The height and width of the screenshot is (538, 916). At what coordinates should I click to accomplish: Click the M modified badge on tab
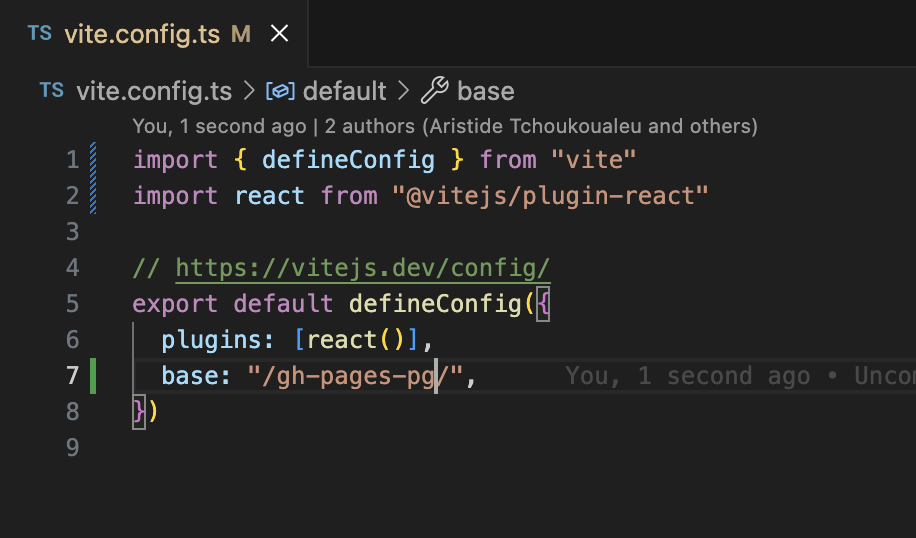pos(241,34)
